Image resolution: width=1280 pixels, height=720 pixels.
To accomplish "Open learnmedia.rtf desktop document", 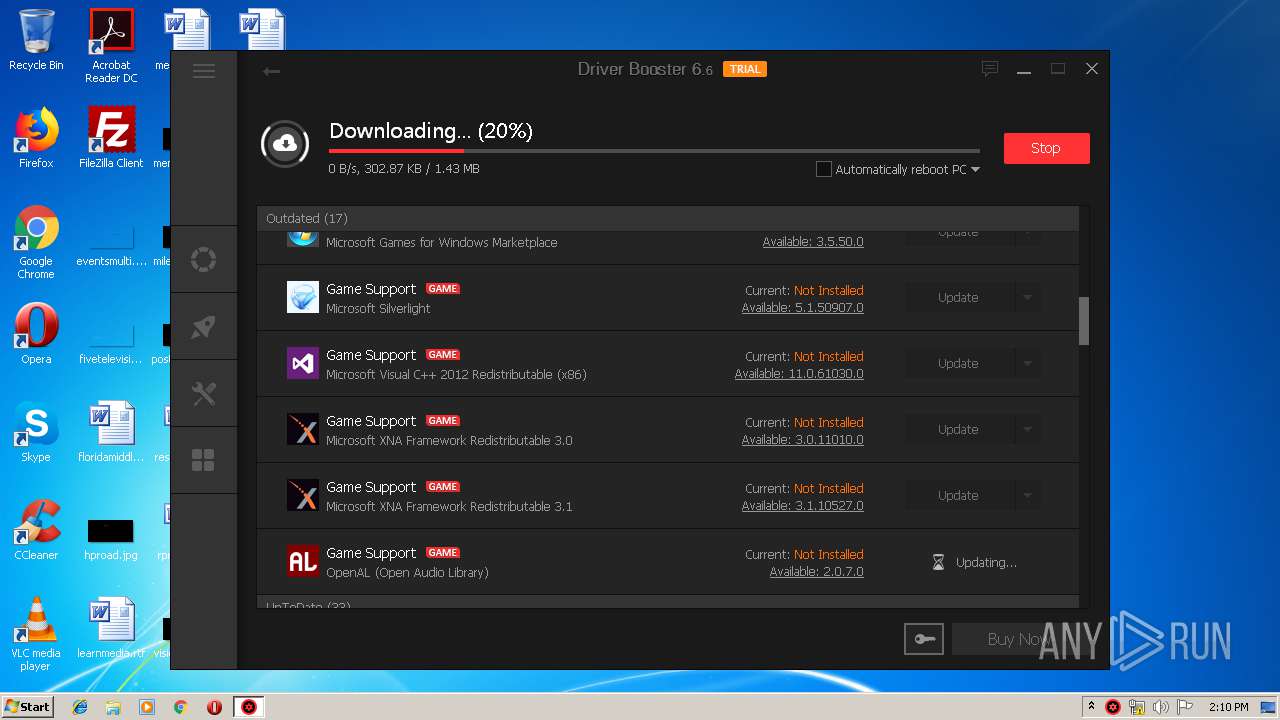I will pyautogui.click(x=111, y=628).
